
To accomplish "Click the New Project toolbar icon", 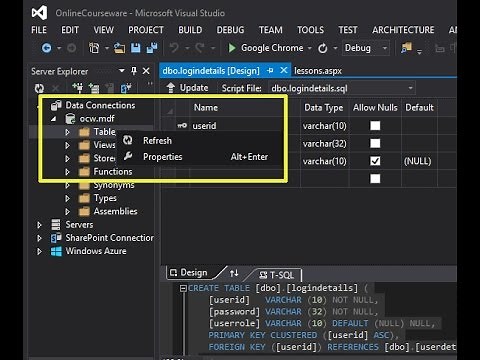I will click(x=94, y=48).
